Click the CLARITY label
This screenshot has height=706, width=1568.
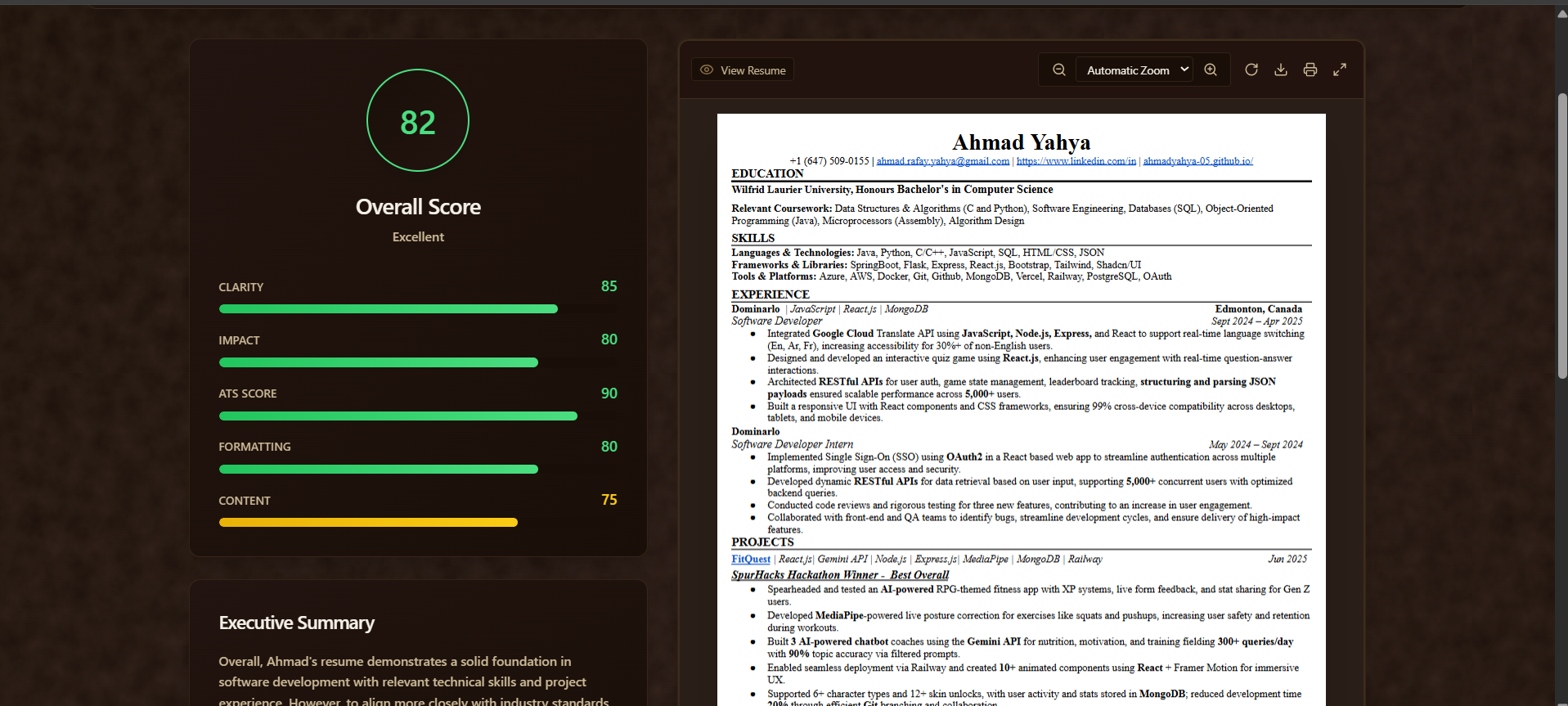(x=240, y=287)
